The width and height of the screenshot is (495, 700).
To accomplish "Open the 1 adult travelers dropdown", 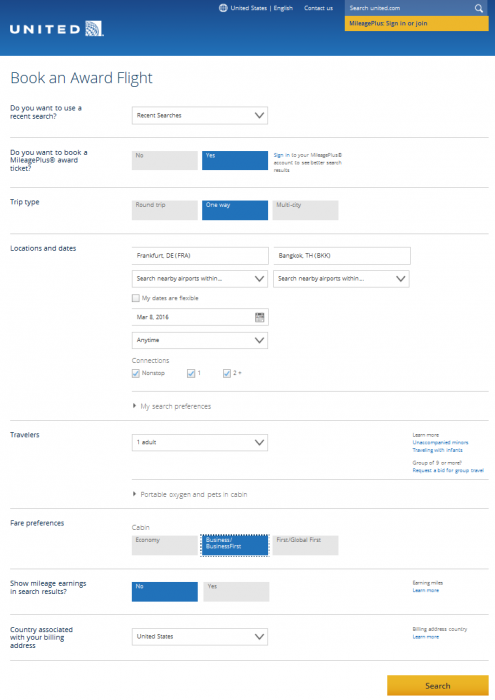I will pos(200,442).
